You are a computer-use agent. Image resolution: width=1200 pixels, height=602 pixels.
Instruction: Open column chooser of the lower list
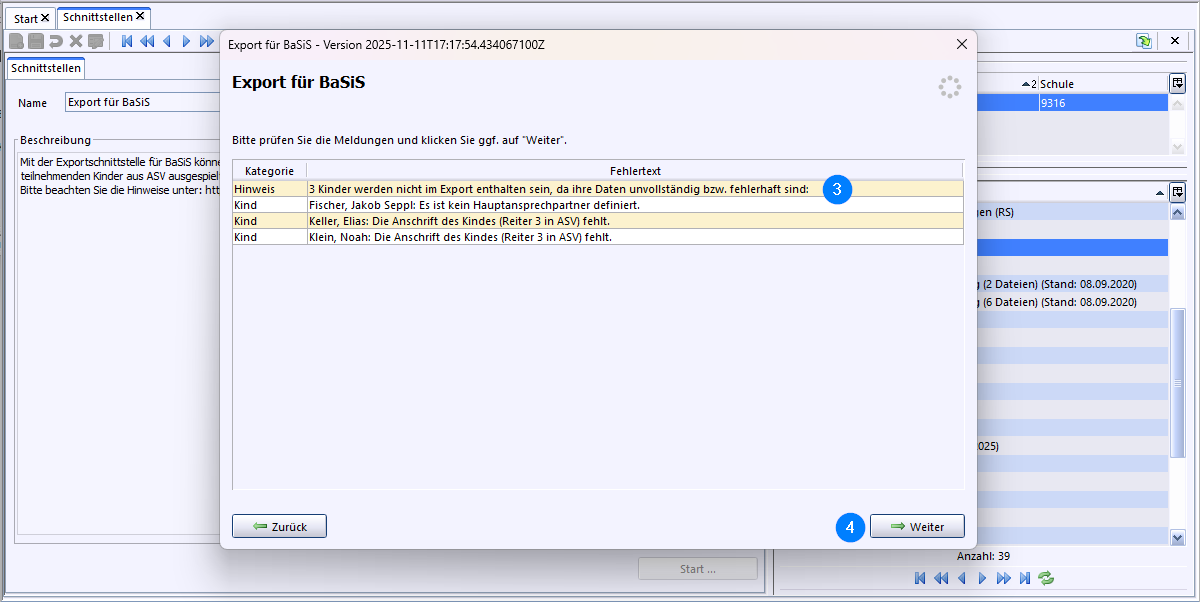pyautogui.click(x=1177, y=192)
